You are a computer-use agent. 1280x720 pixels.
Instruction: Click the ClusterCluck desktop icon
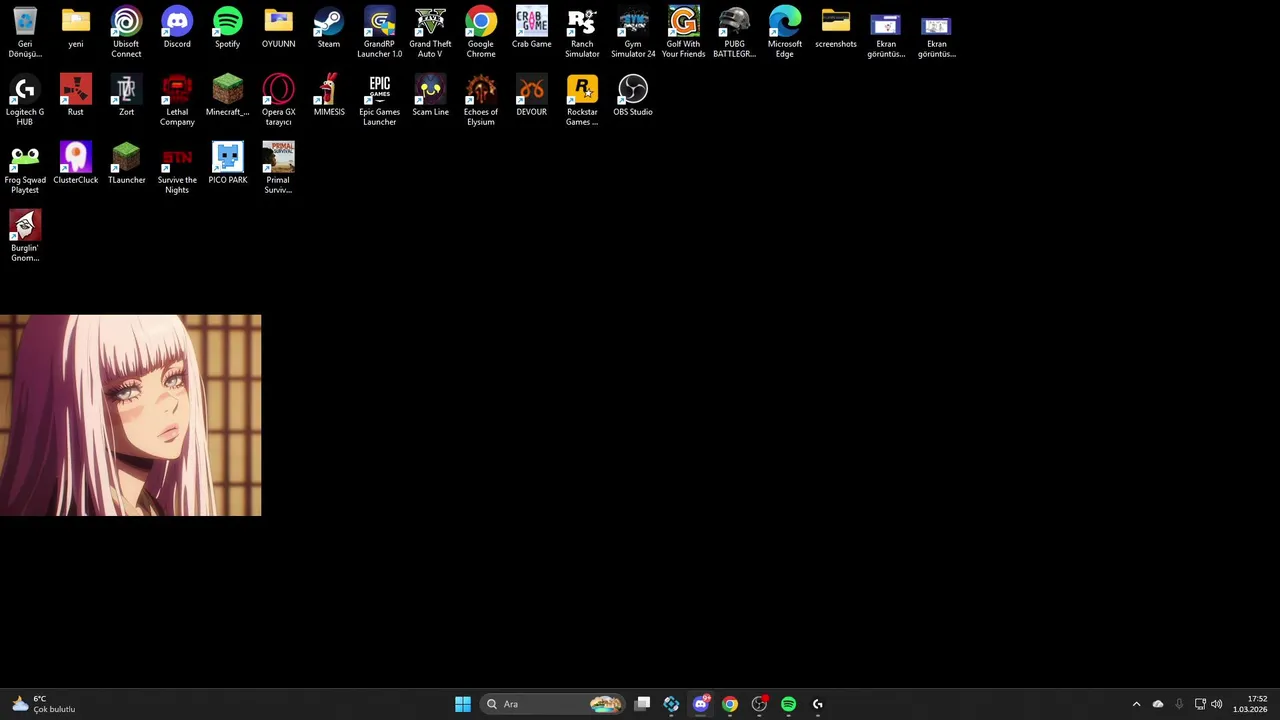[76, 164]
